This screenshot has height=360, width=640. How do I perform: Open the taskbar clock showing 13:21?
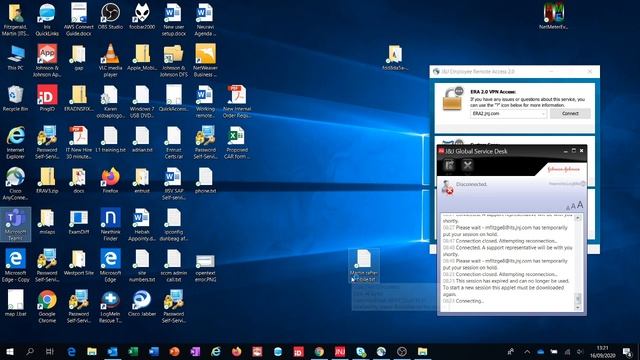pyautogui.click(x=602, y=351)
